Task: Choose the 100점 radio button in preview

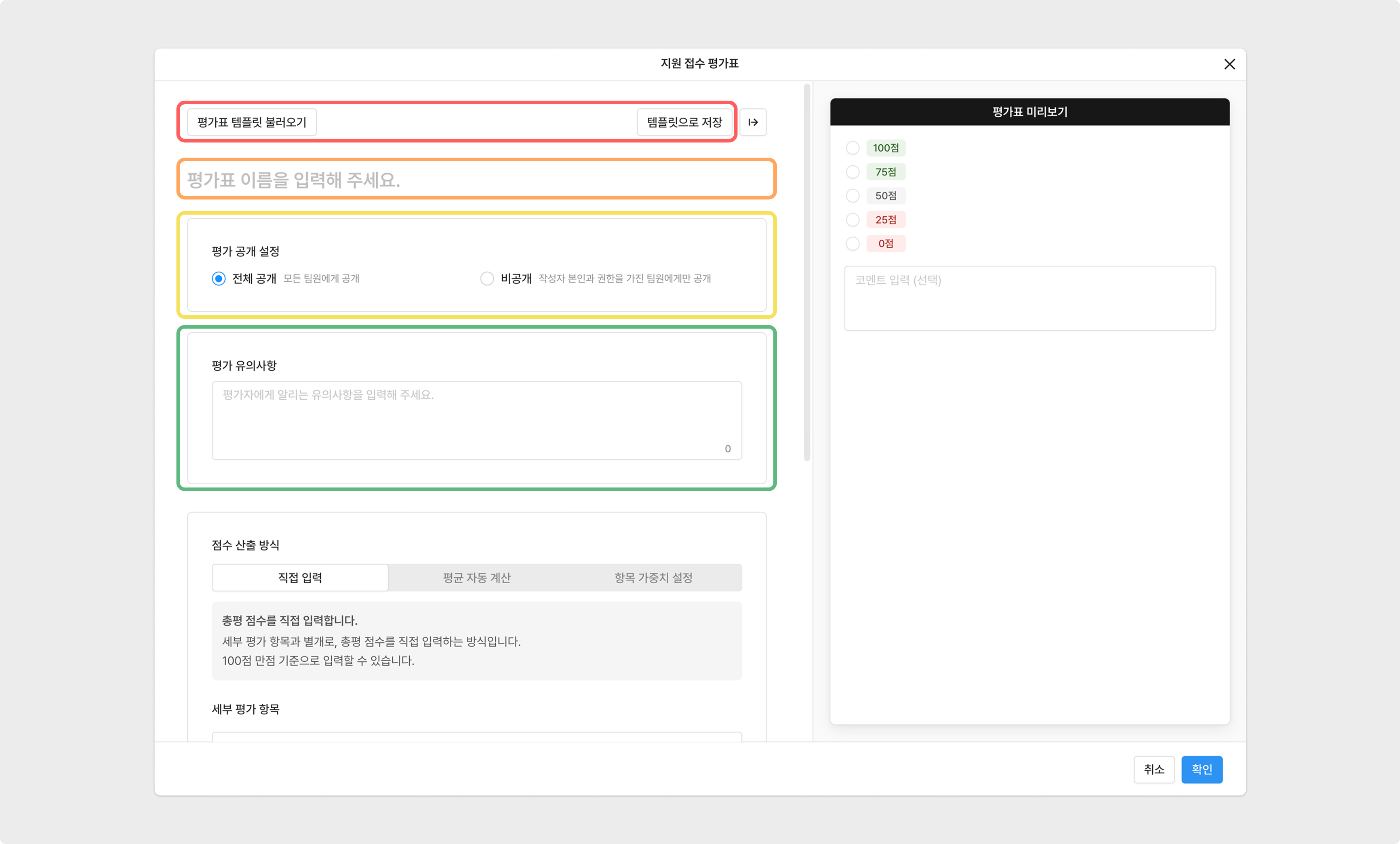Action: [x=852, y=148]
